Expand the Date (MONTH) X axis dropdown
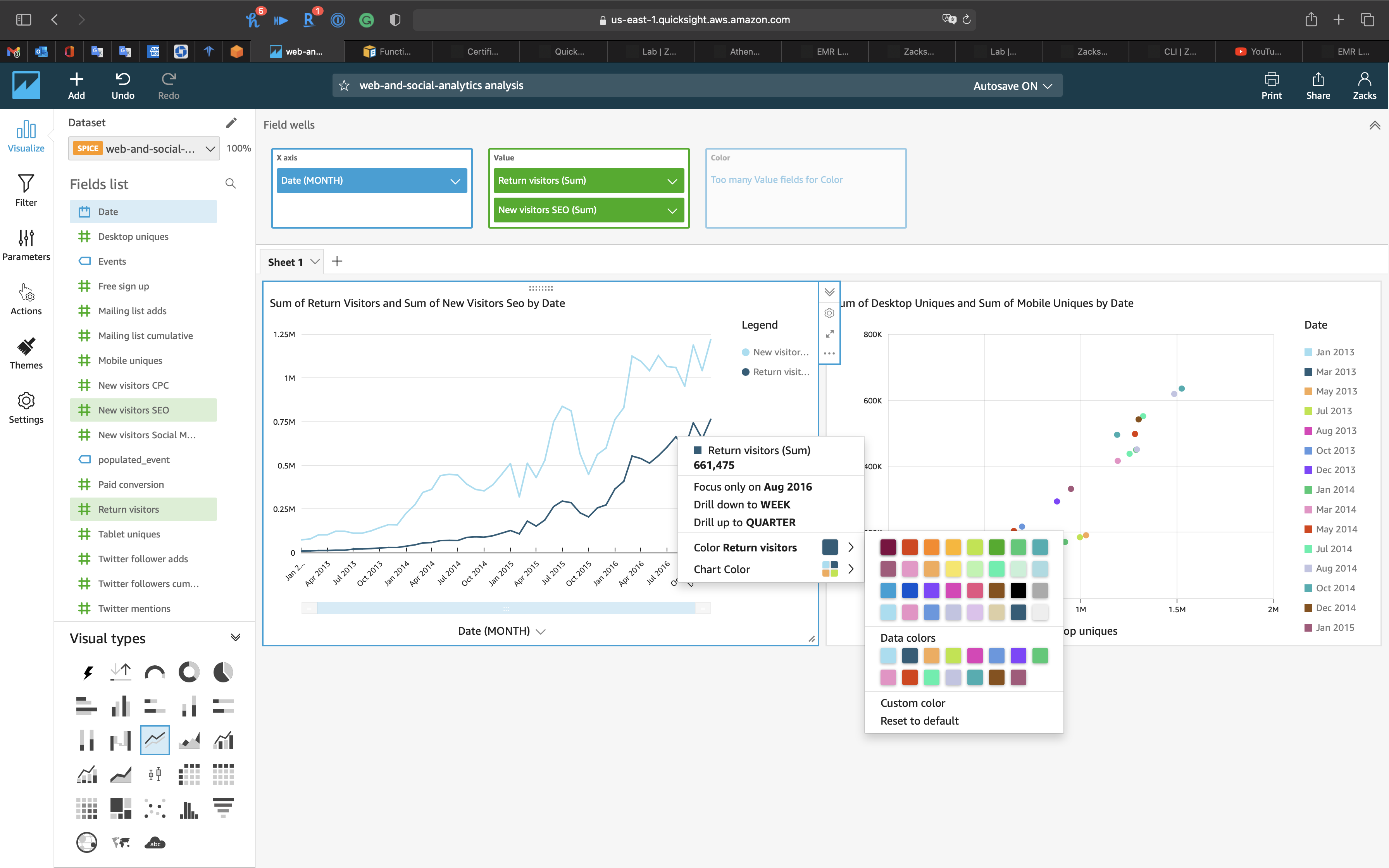 (x=455, y=181)
